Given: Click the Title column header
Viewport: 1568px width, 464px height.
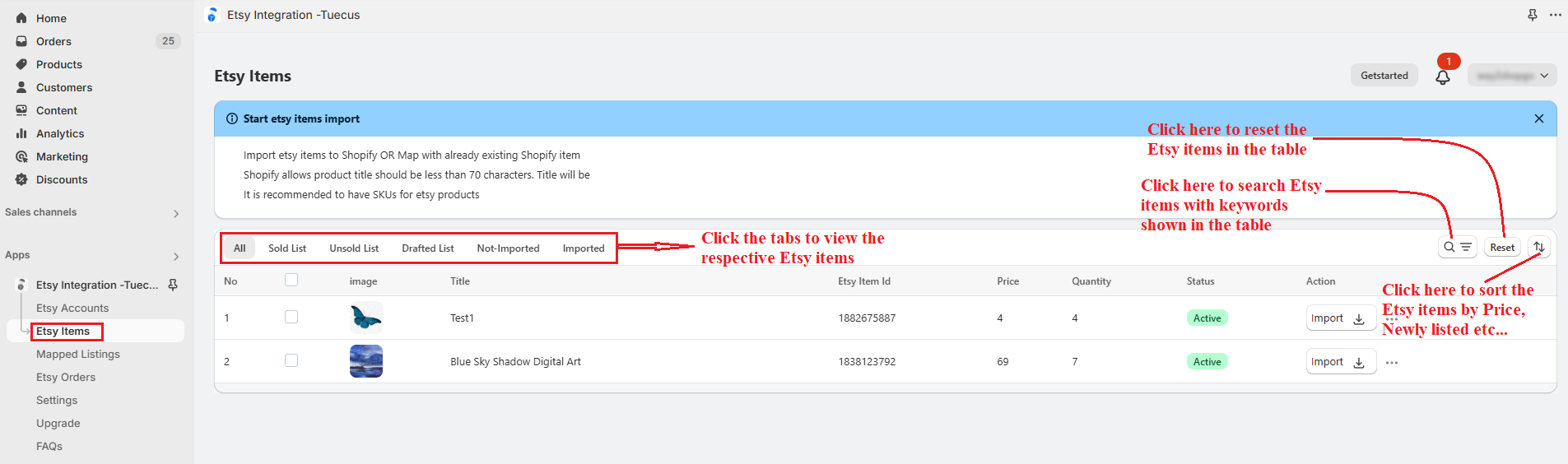Looking at the screenshot, I should [460, 281].
